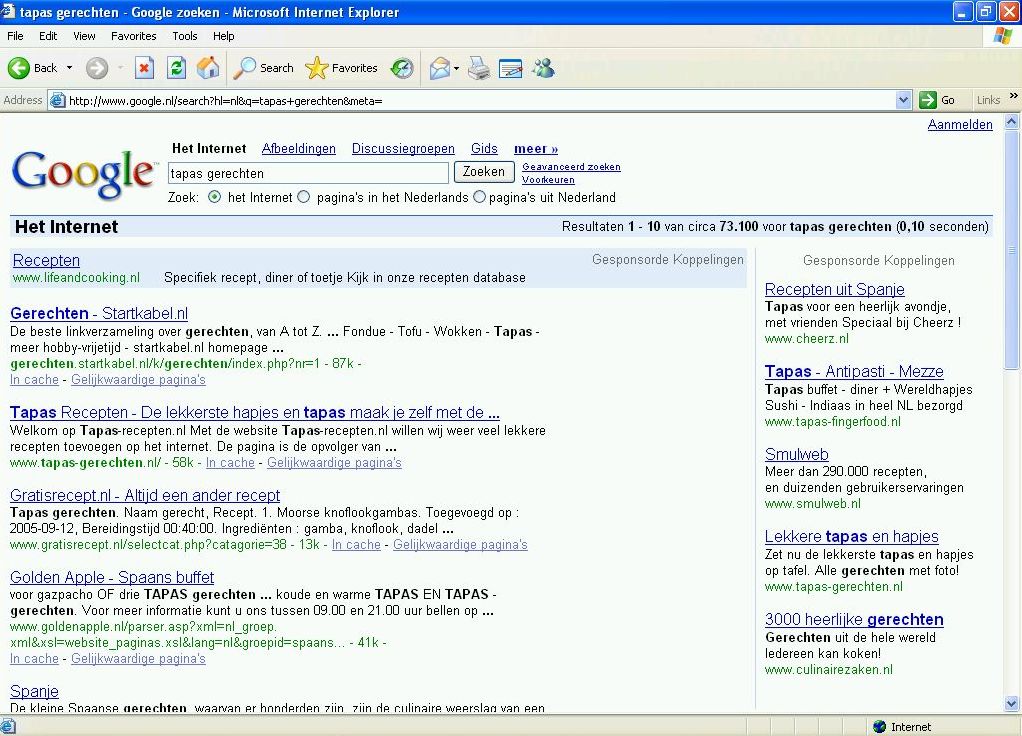This screenshot has width=1022, height=736.
Task: Stop page loading with red X icon
Action: [144, 68]
